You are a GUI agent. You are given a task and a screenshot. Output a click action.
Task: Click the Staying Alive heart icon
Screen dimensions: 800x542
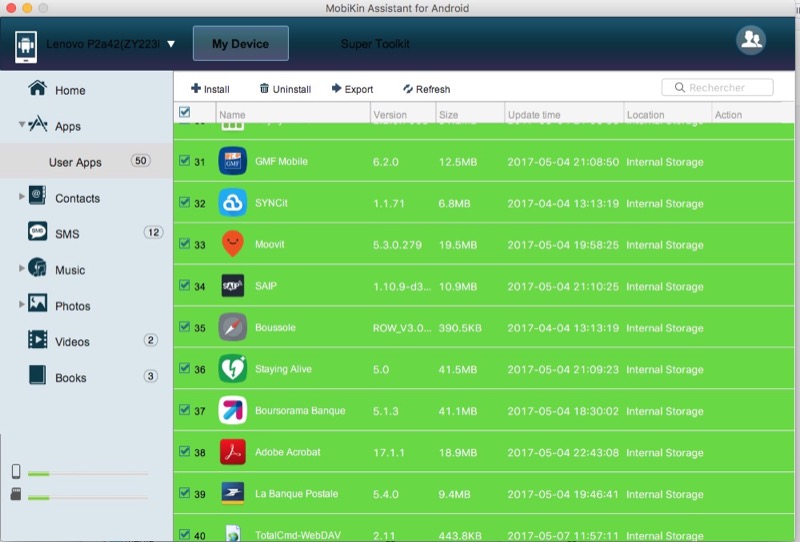232,369
